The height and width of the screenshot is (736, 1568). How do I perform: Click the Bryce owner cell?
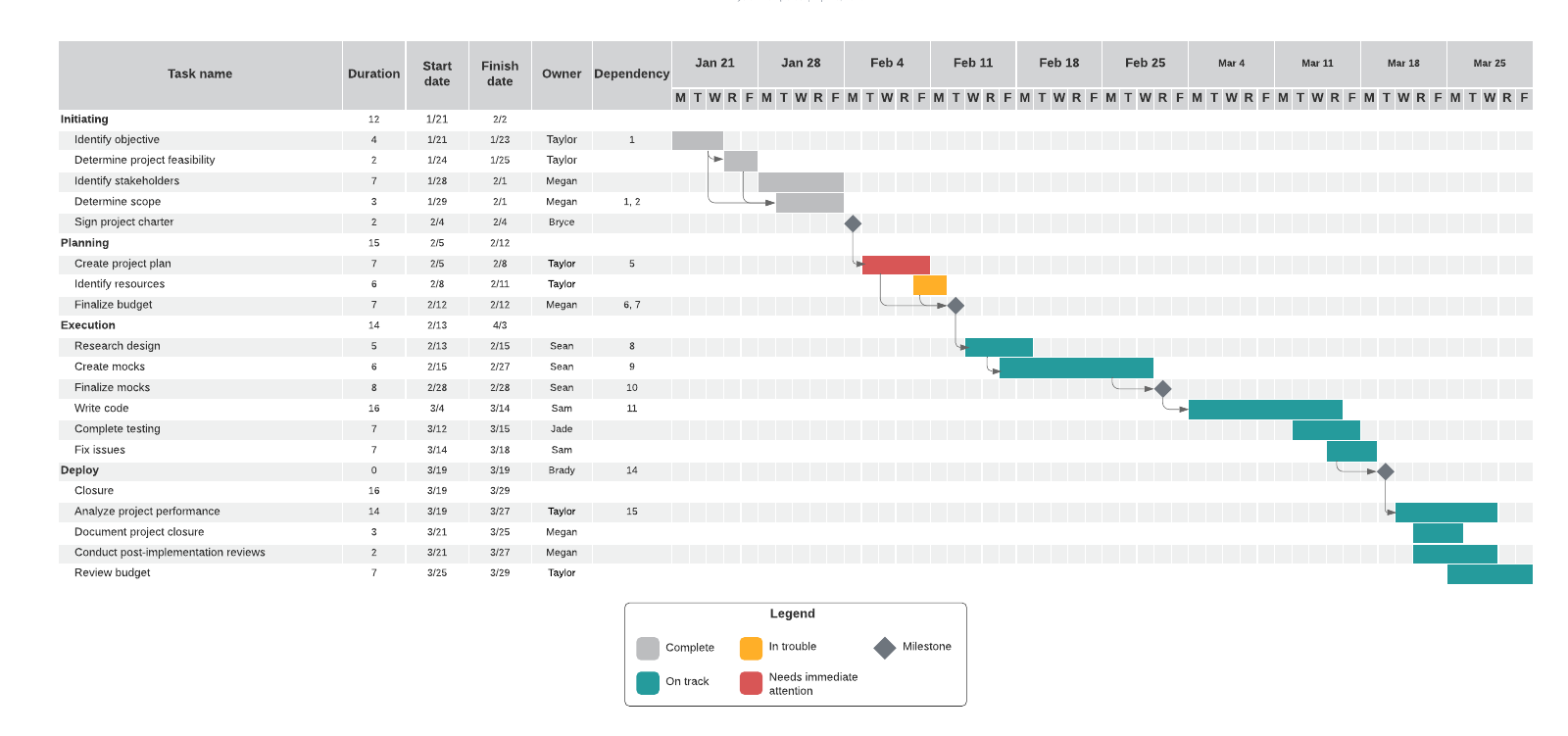pos(562,222)
